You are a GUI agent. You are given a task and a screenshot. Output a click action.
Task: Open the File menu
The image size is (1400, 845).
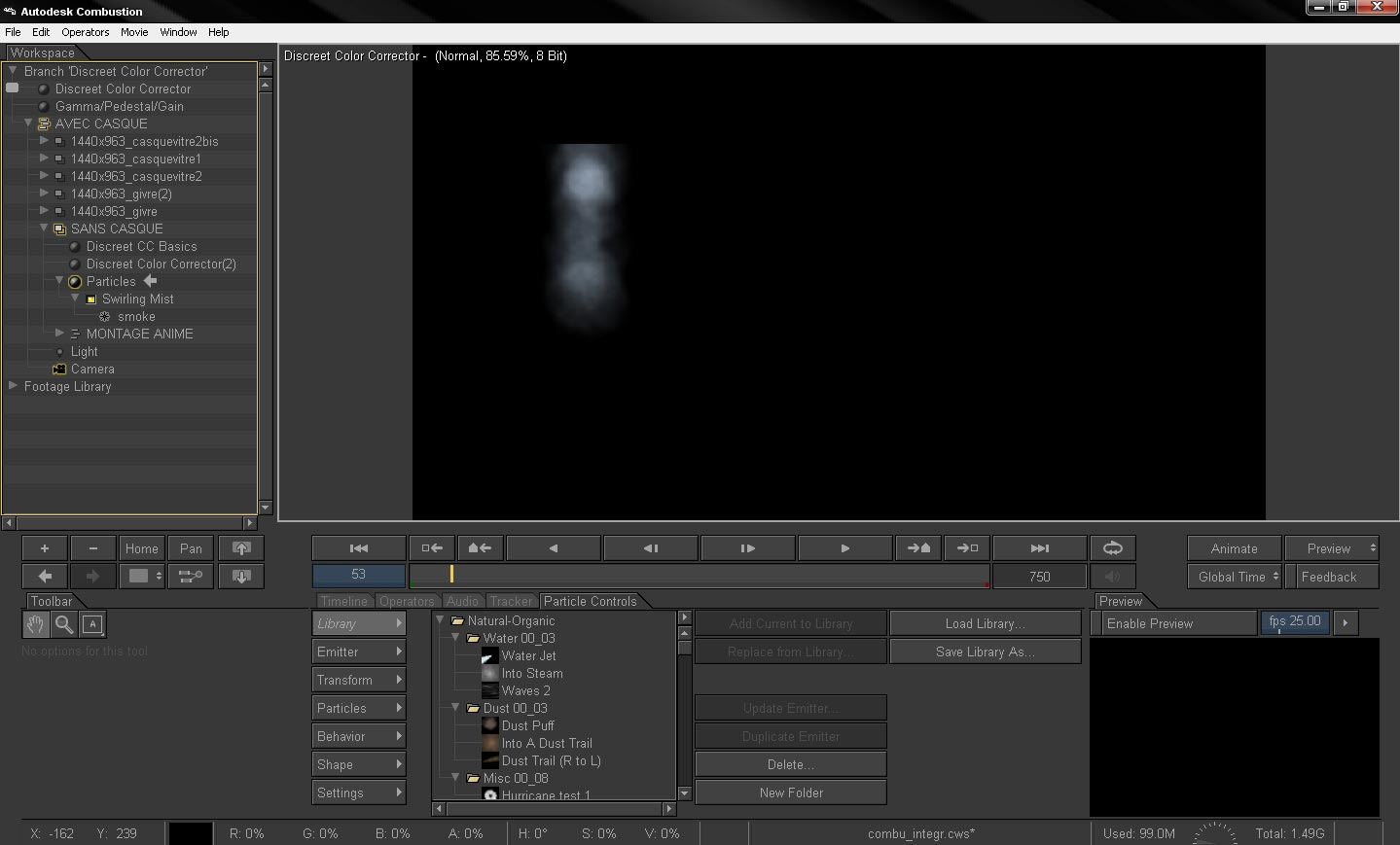[x=13, y=32]
